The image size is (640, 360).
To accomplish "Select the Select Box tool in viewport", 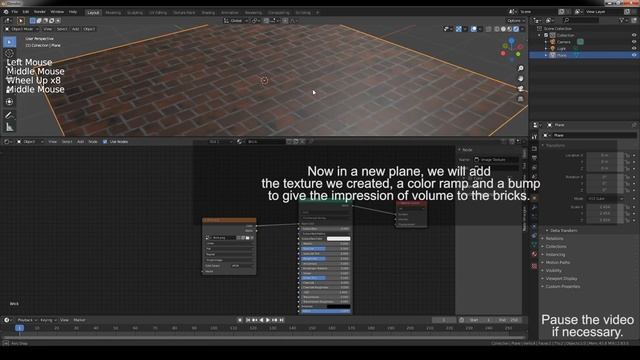I will (9, 42).
